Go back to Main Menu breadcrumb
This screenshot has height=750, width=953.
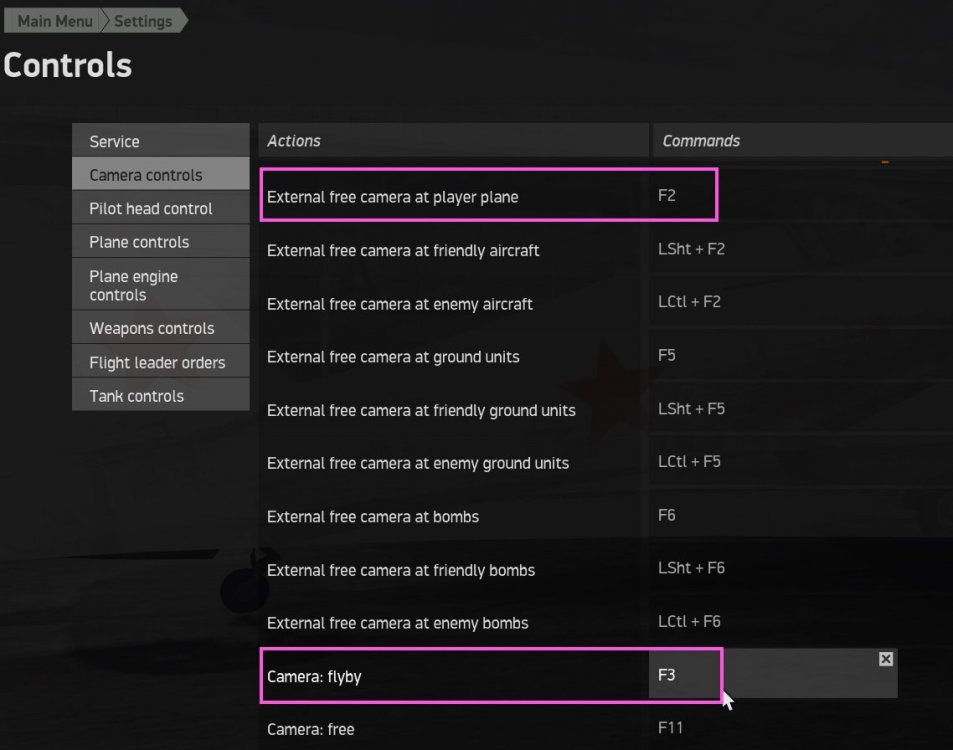point(55,21)
